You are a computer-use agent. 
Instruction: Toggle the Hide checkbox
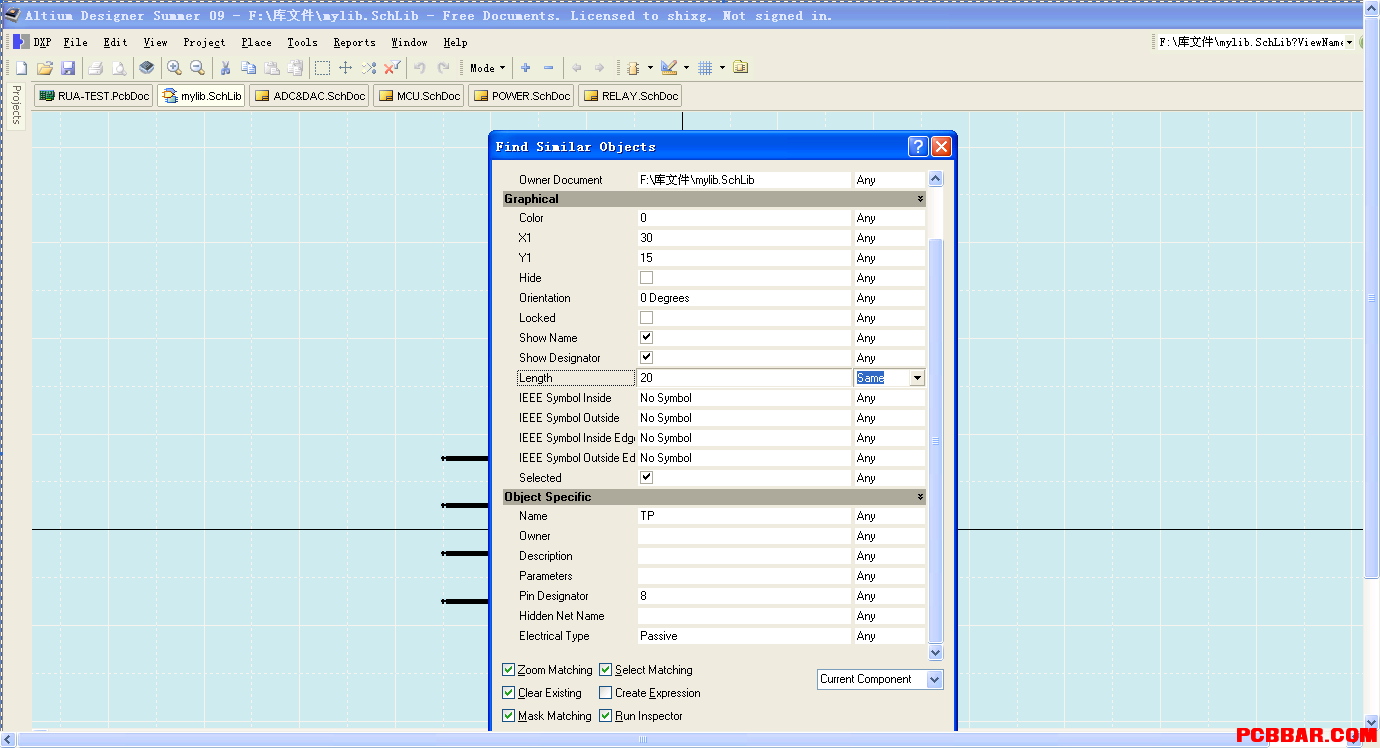[x=646, y=278]
